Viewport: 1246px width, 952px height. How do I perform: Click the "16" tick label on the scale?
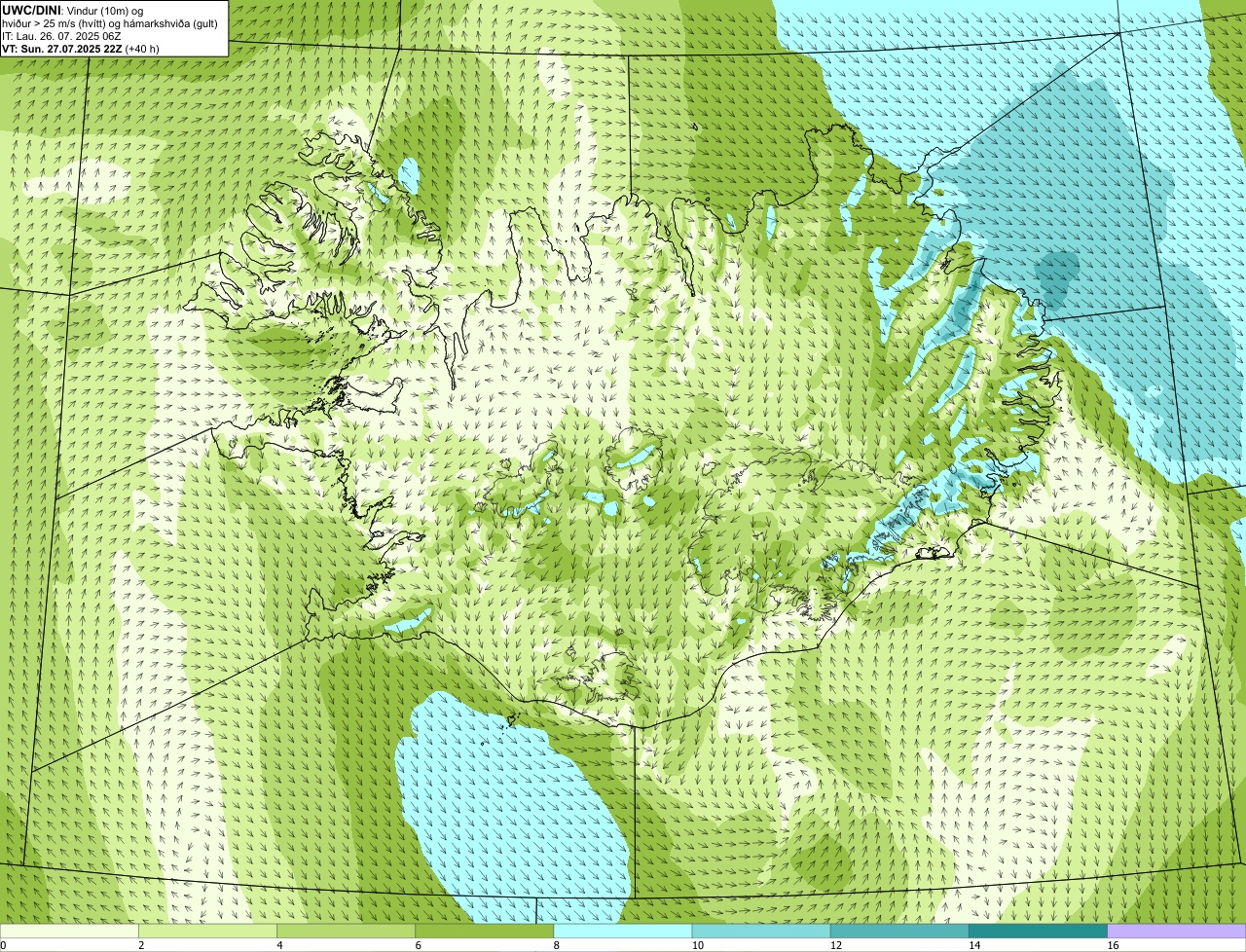point(1113,945)
